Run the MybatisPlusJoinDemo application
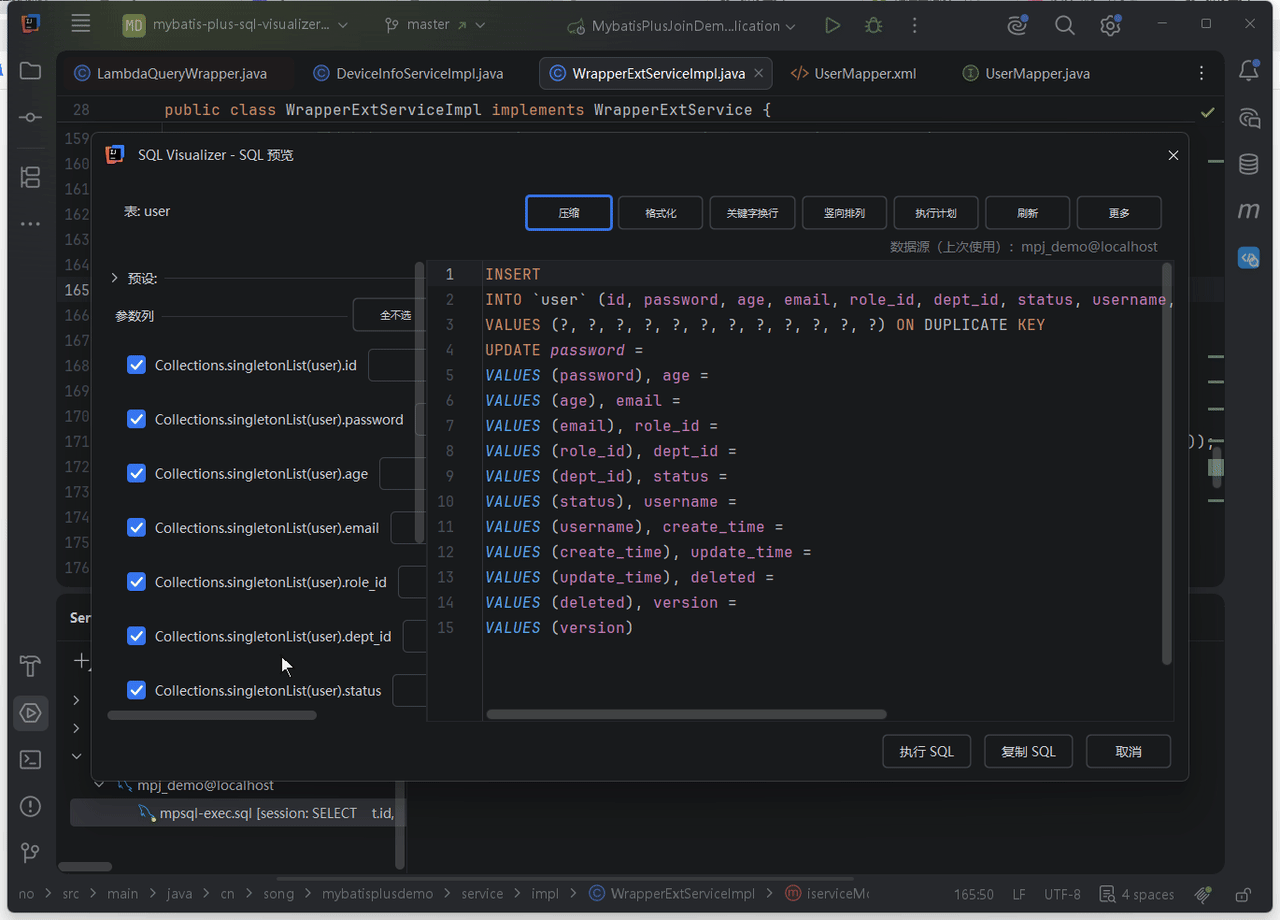 point(832,26)
